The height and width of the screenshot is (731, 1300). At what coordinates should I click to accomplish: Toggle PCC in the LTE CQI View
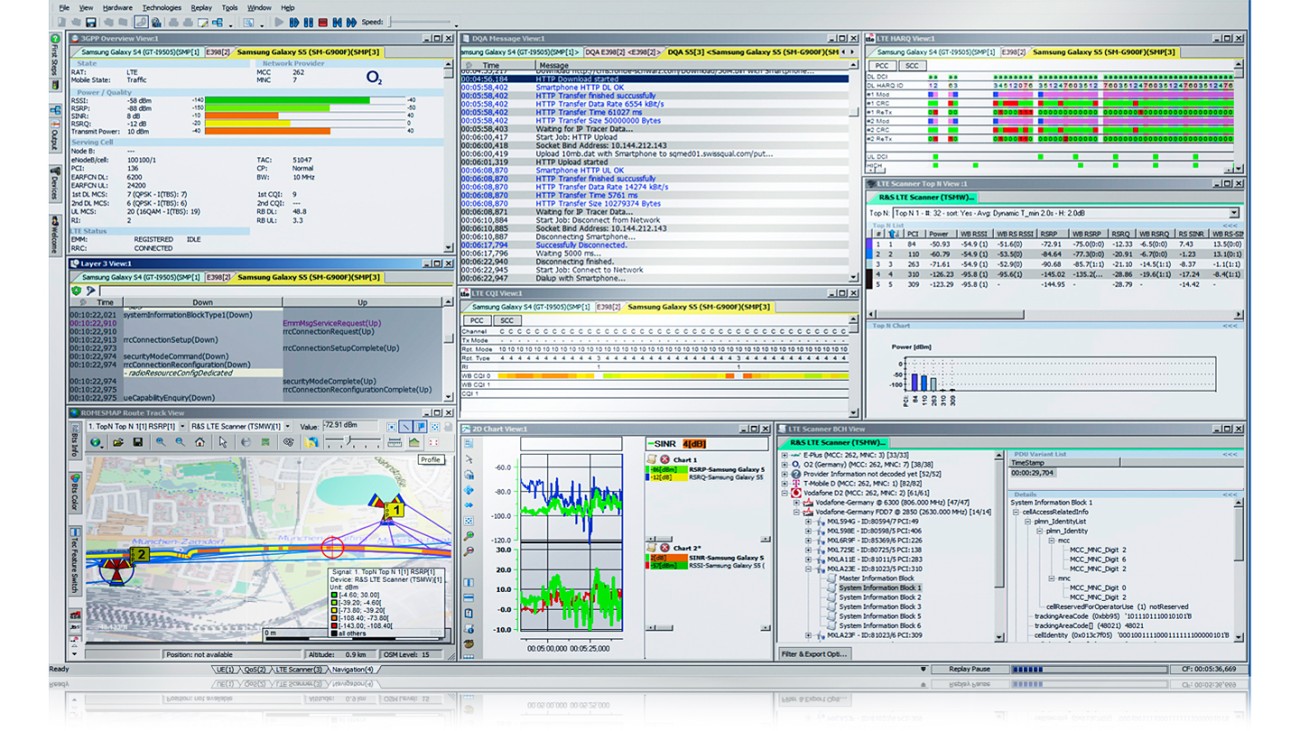pyautogui.click(x=477, y=320)
